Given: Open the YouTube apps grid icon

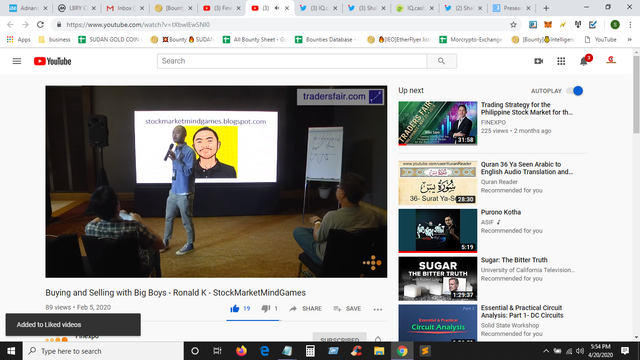Looking at the screenshot, I should tap(561, 61).
